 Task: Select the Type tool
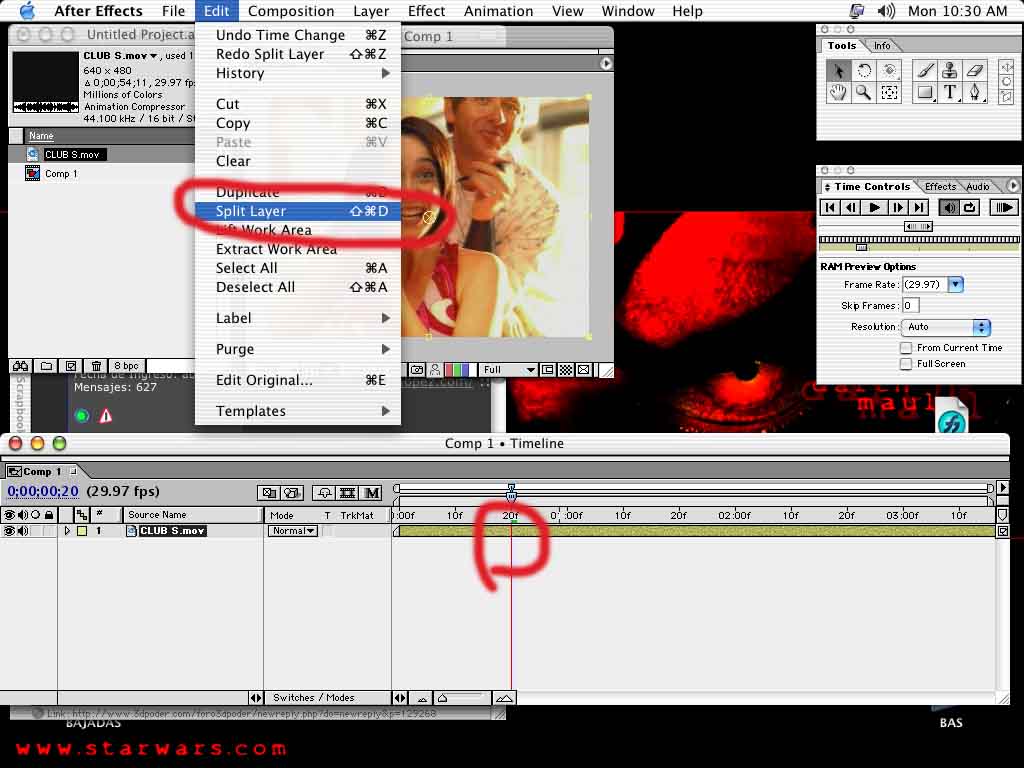click(950, 93)
